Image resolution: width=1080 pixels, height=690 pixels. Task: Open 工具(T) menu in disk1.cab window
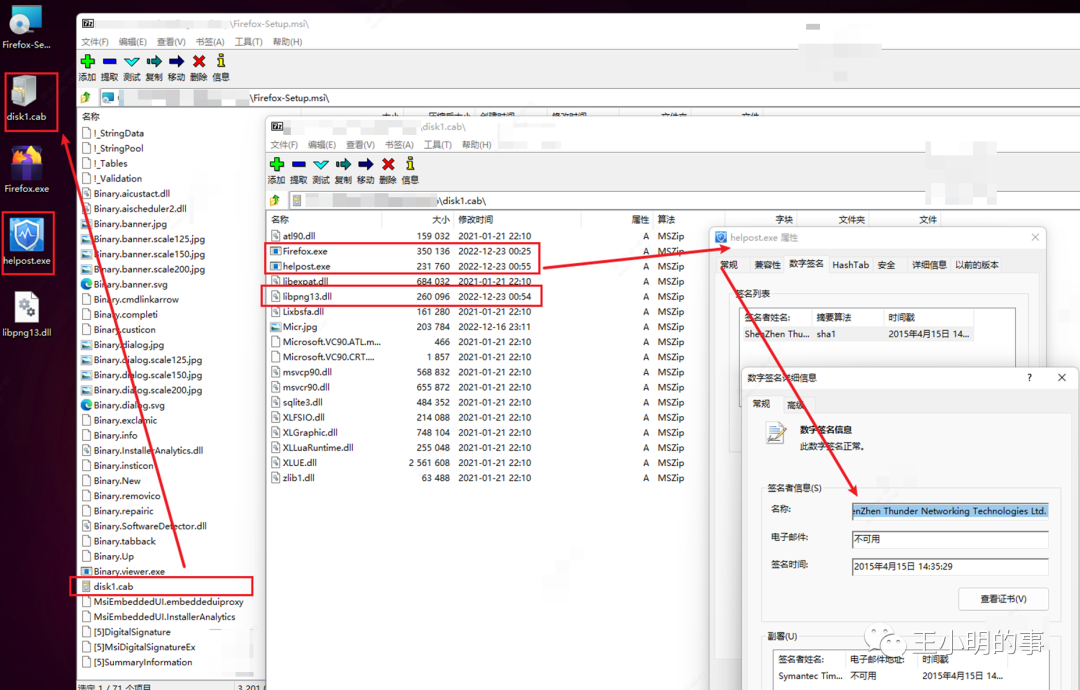point(437,145)
